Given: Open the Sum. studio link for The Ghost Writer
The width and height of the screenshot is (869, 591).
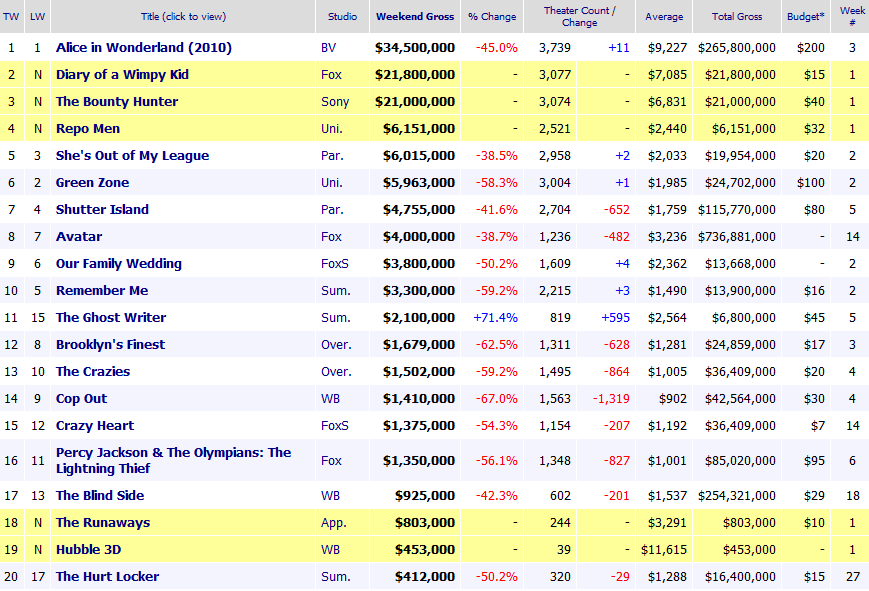Looking at the screenshot, I should point(335,318).
